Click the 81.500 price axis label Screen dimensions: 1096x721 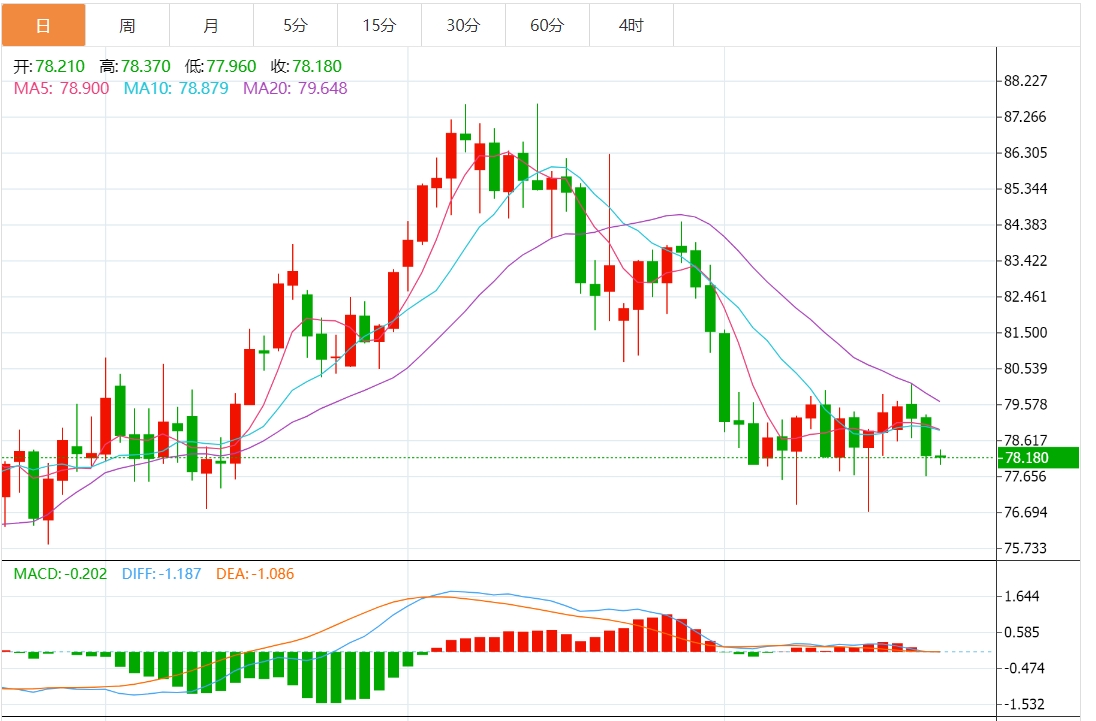(x=1025, y=333)
